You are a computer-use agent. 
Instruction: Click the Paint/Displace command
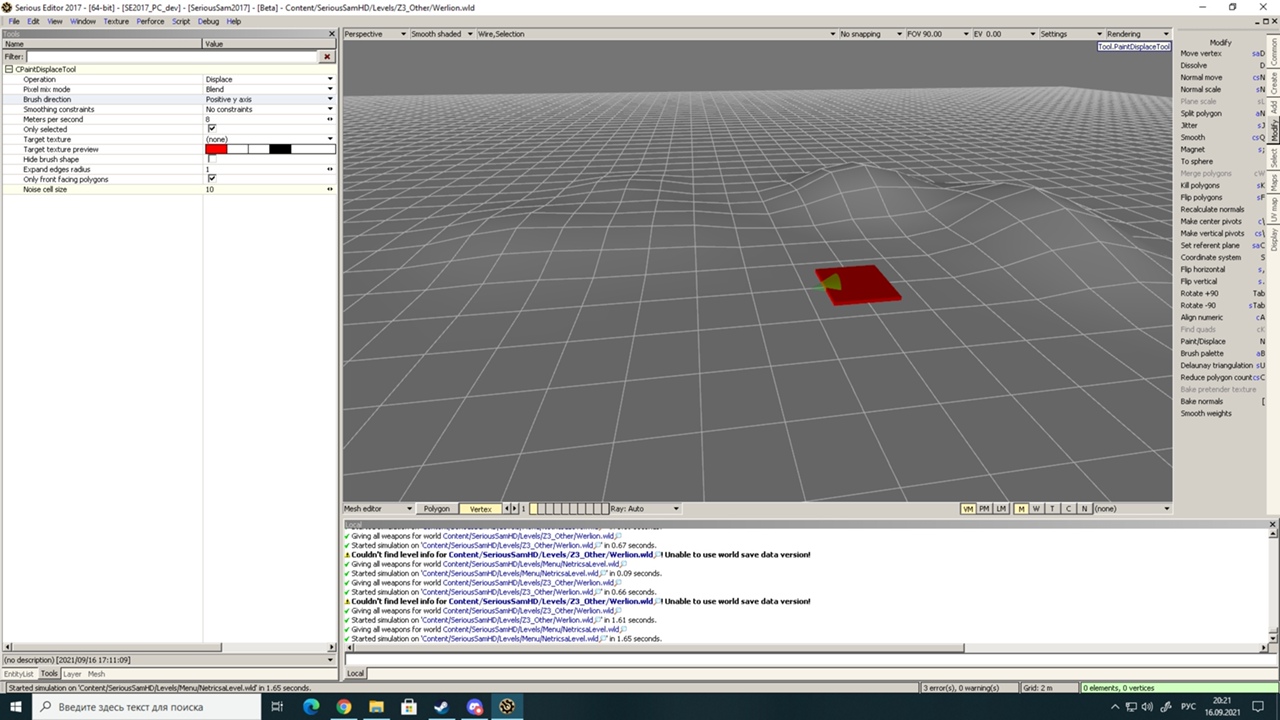point(1222,341)
